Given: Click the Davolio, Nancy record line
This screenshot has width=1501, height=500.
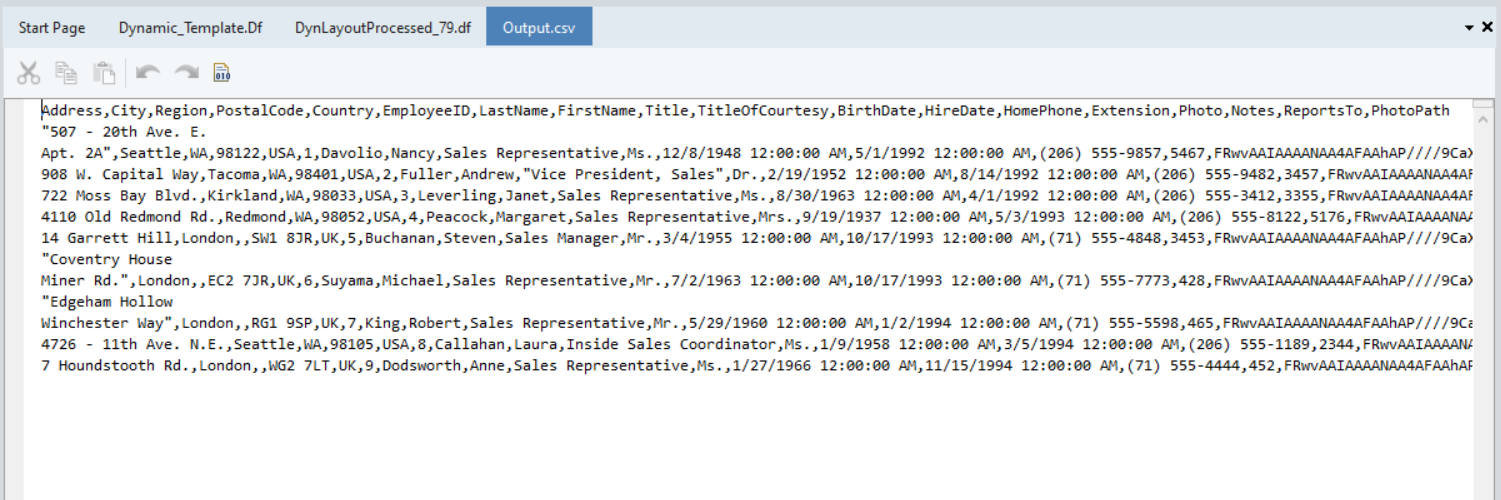Looking at the screenshot, I should coord(500,153).
